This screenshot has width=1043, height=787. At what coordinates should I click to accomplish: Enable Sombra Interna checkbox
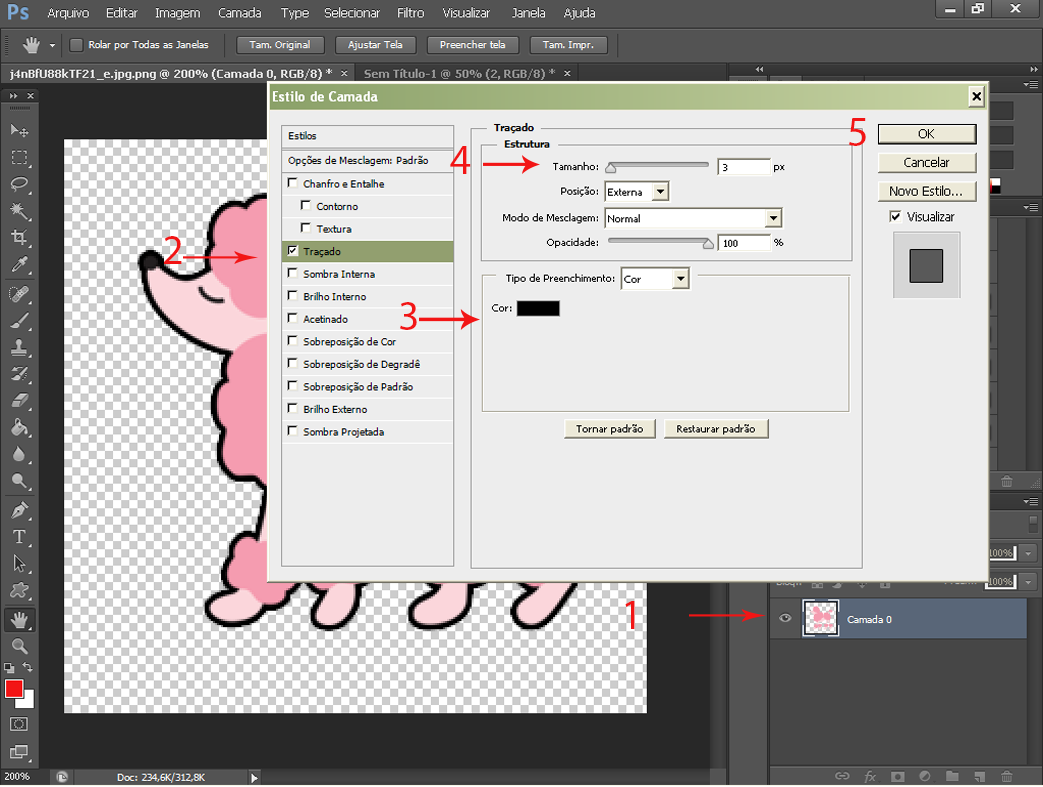coord(292,273)
